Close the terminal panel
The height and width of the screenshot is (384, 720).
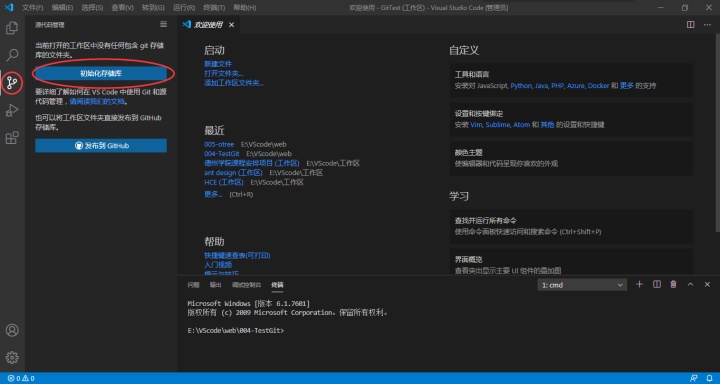pyautogui.click(x=707, y=285)
